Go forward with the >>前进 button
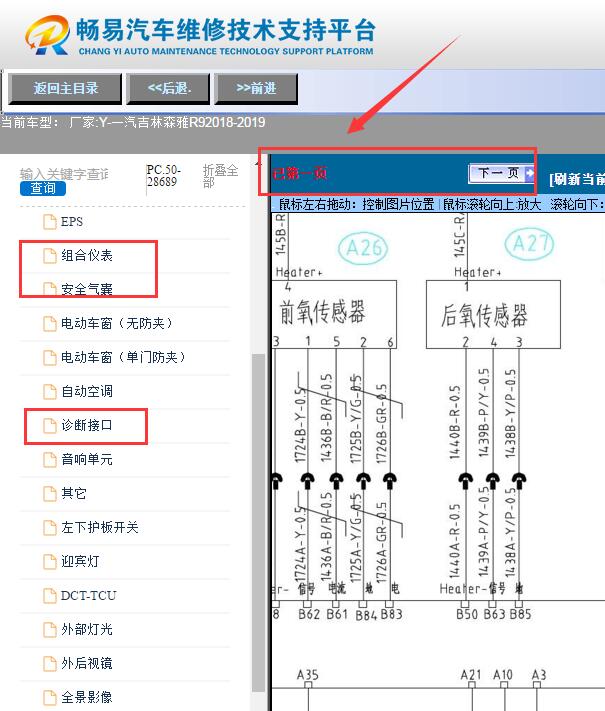Image resolution: width=605 pixels, height=711 pixels. coord(256,89)
